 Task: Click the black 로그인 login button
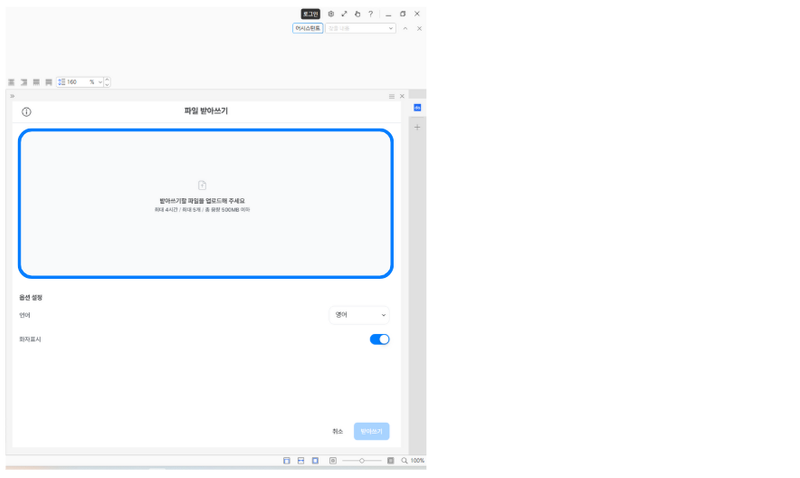(310, 14)
